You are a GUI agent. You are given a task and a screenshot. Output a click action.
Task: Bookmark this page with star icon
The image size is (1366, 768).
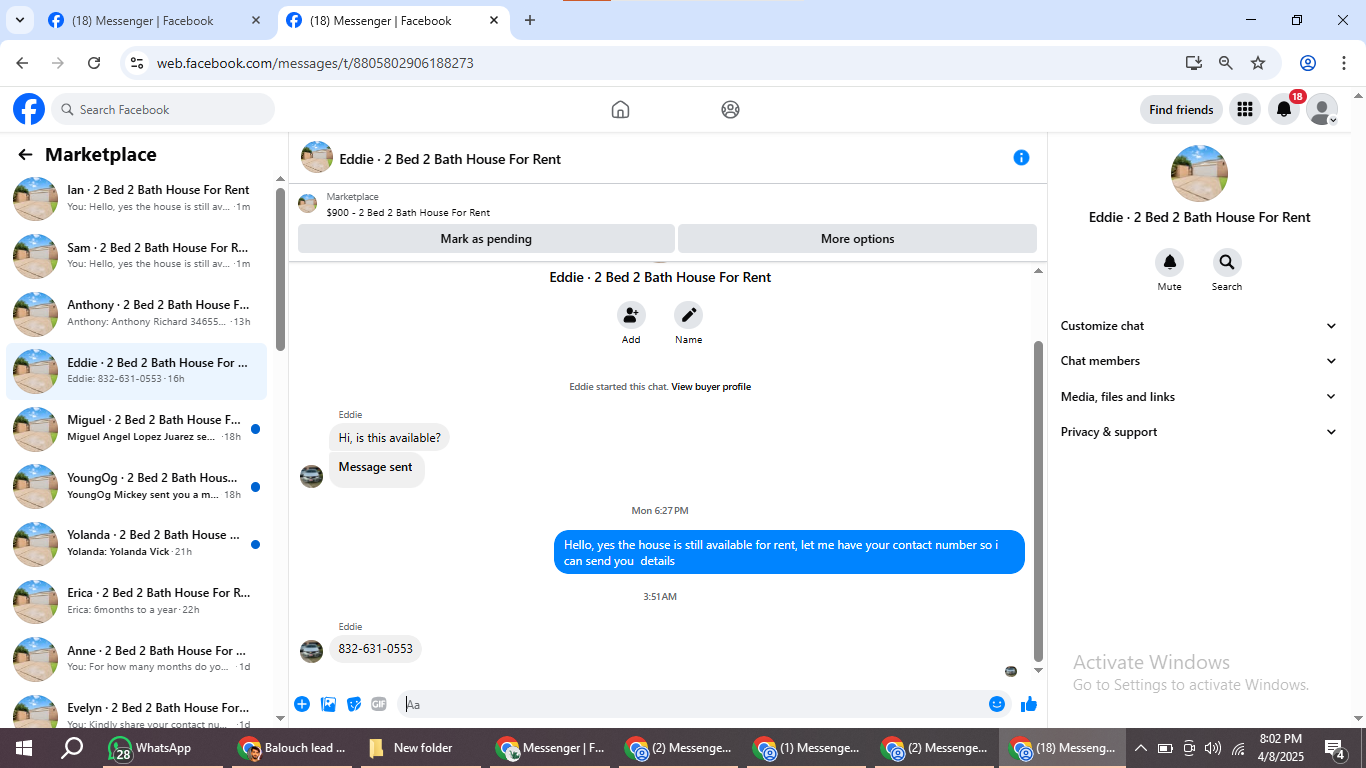pos(1258,63)
